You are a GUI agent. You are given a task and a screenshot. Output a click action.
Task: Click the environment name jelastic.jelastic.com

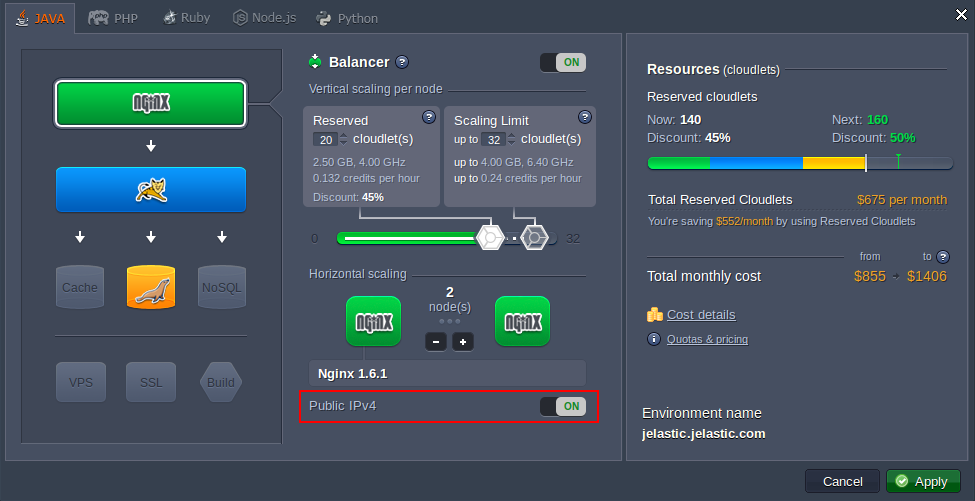click(704, 434)
